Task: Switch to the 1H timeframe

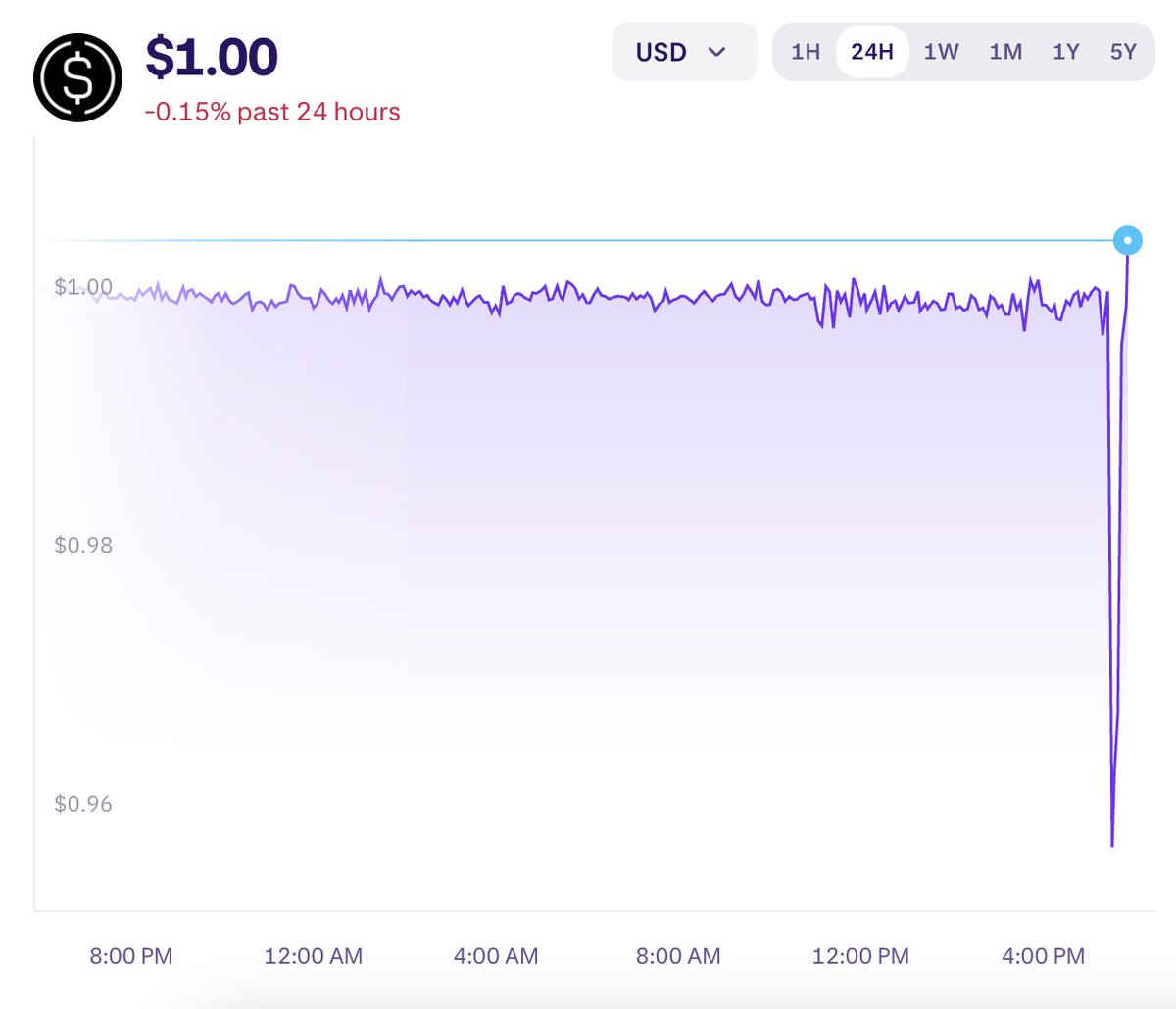Action: point(805,53)
